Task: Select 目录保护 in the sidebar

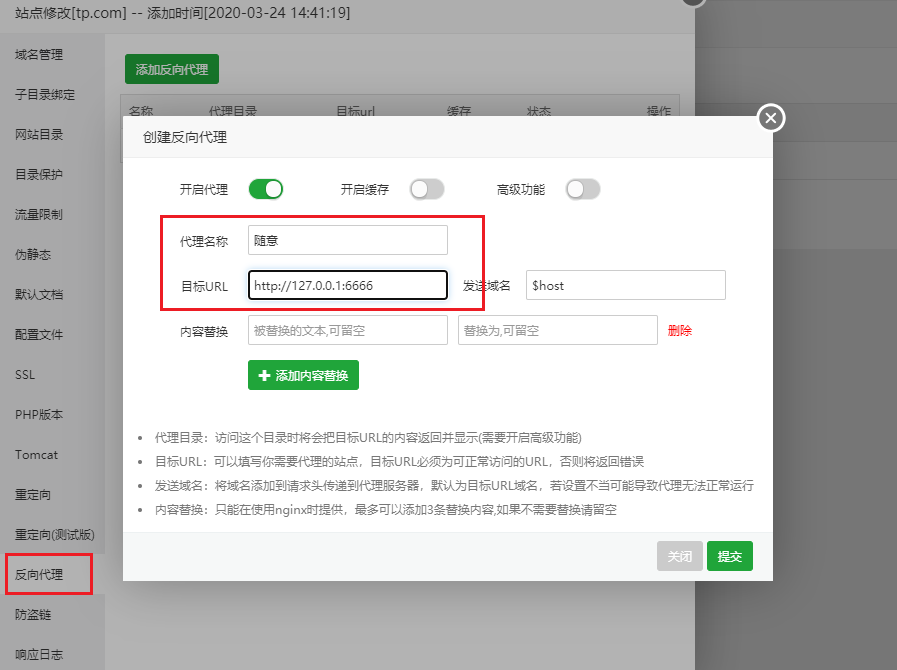Action: coord(39,175)
